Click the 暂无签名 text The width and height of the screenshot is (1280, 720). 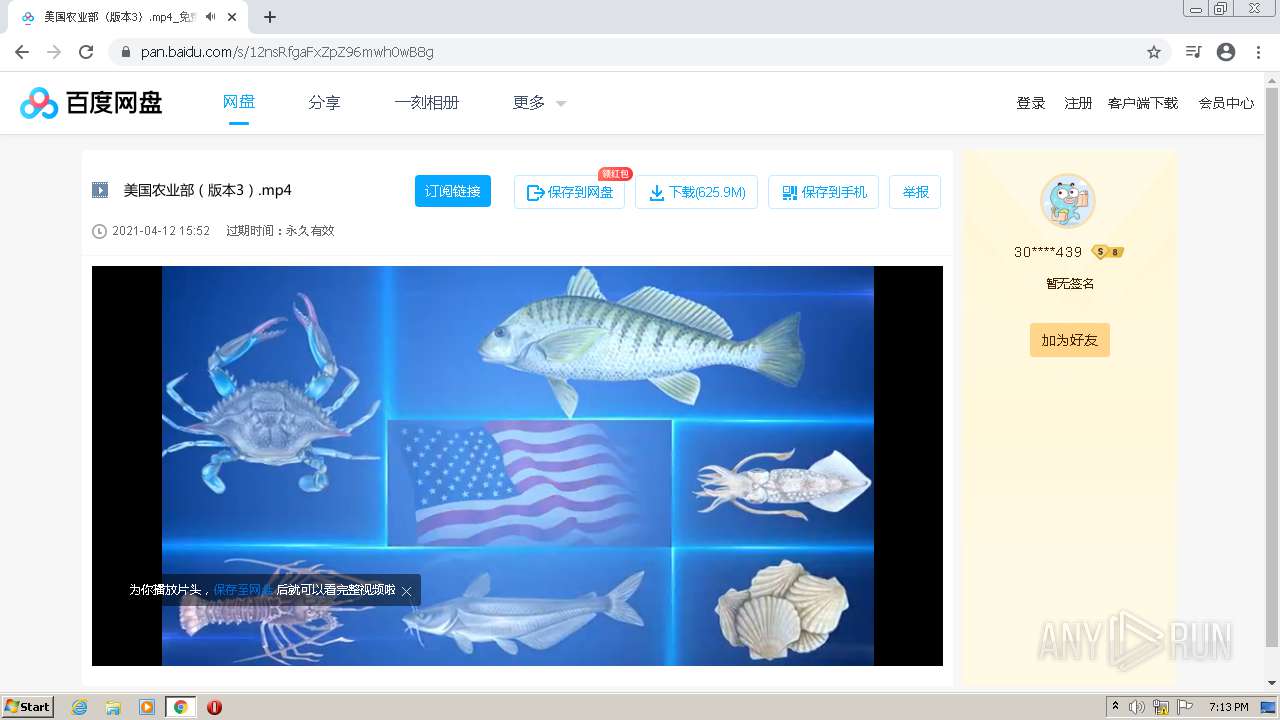(x=1070, y=284)
